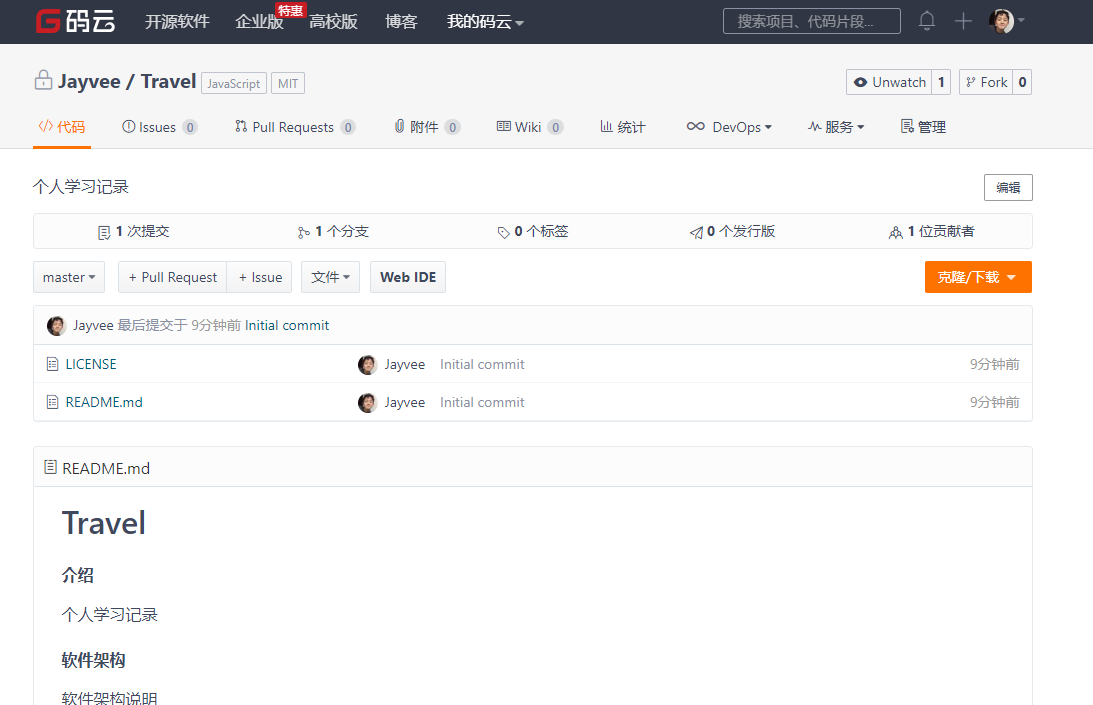Focus the 搜索项目、代码片段 search box
This screenshot has width=1093, height=705.
pyautogui.click(x=811, y=21)
